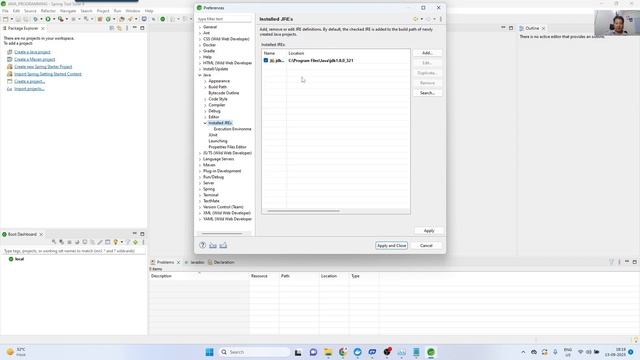Select Bytecode Outline tree item

point(224,93)
